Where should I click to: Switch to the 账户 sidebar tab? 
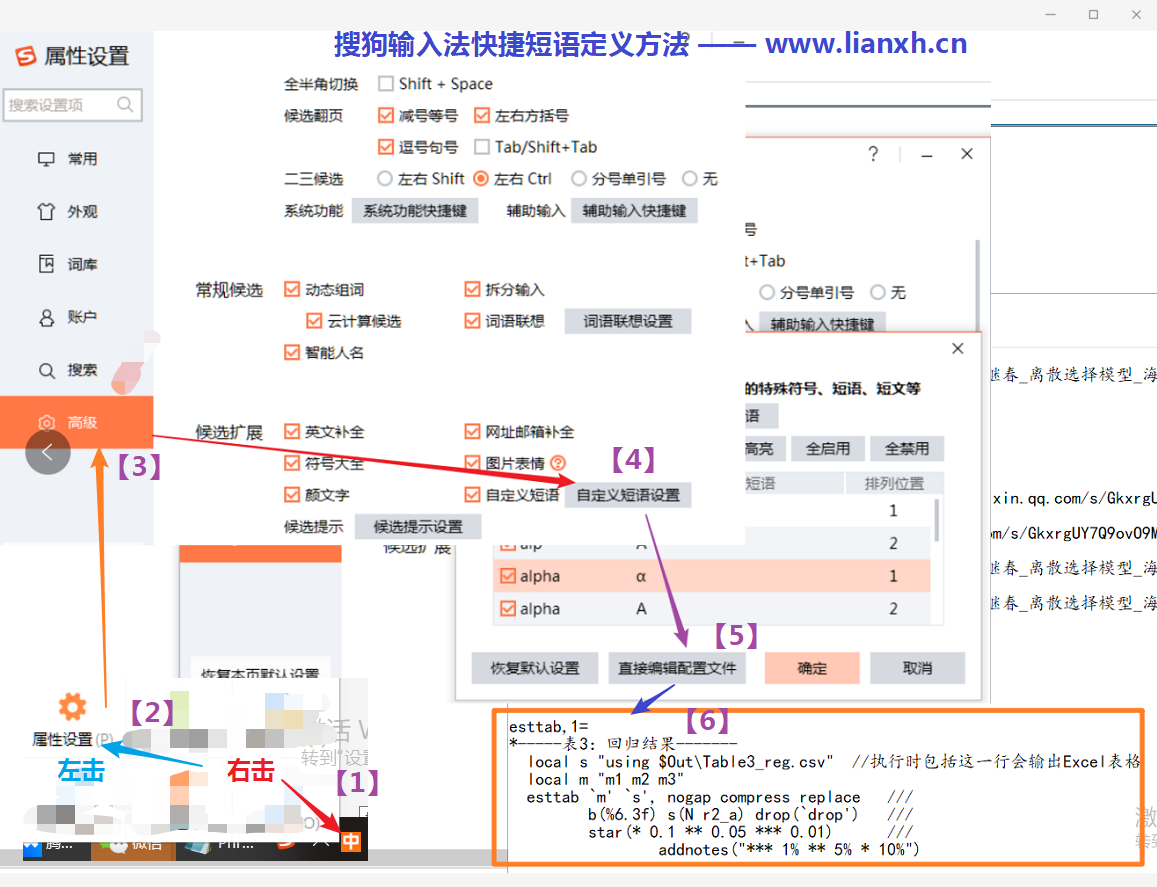click(68, 317)
